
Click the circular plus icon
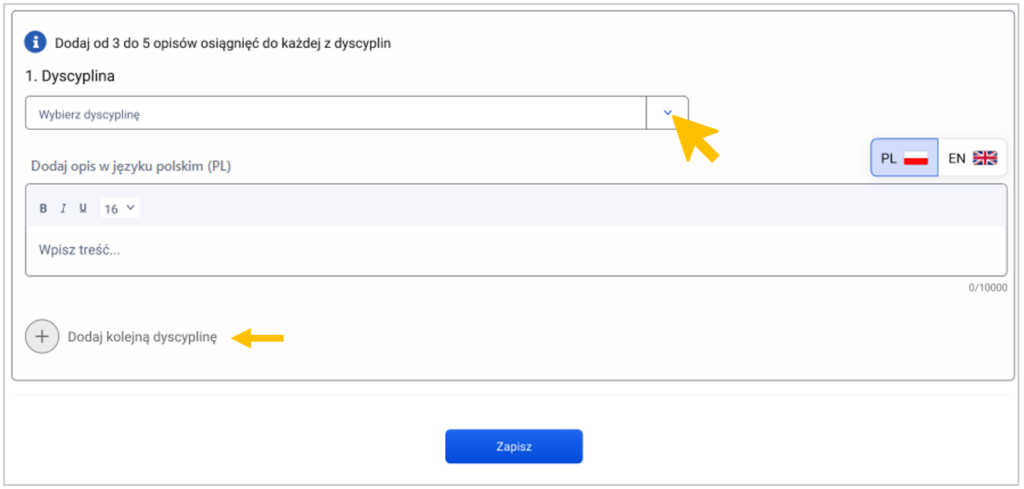point(42,337)
